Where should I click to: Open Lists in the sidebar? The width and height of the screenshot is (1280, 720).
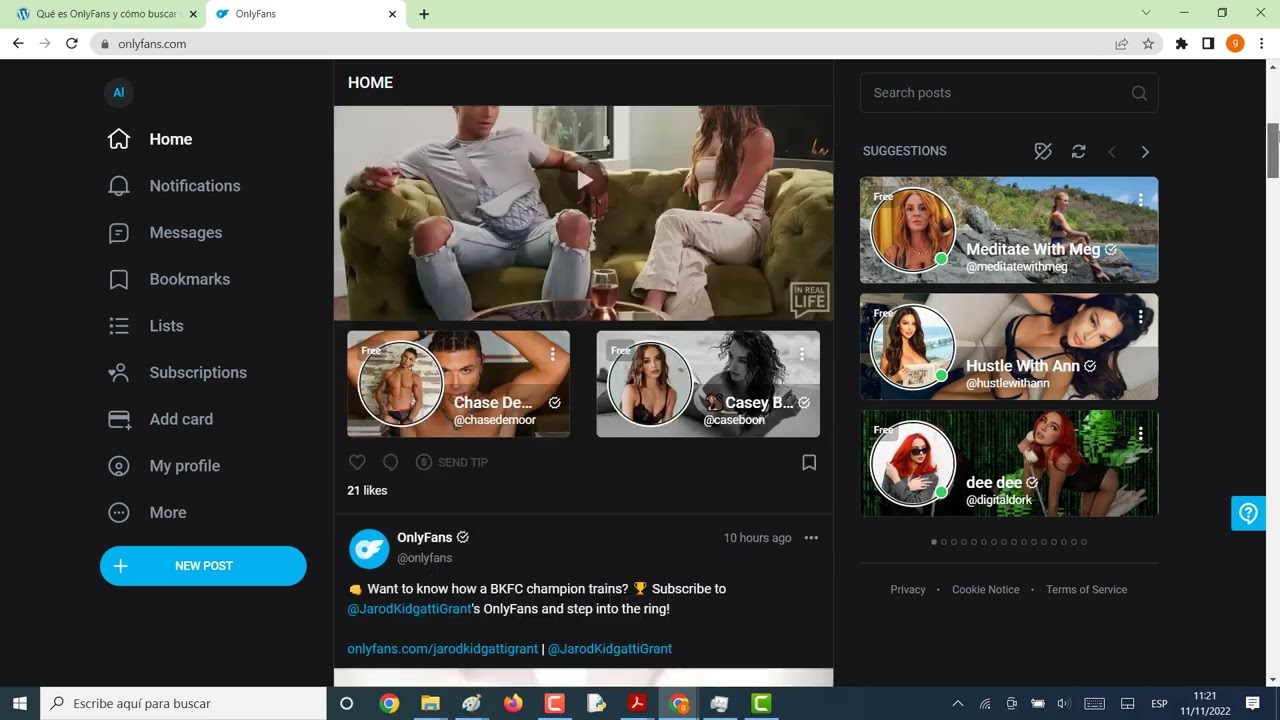pyautogui.click(x=145, y=326)
